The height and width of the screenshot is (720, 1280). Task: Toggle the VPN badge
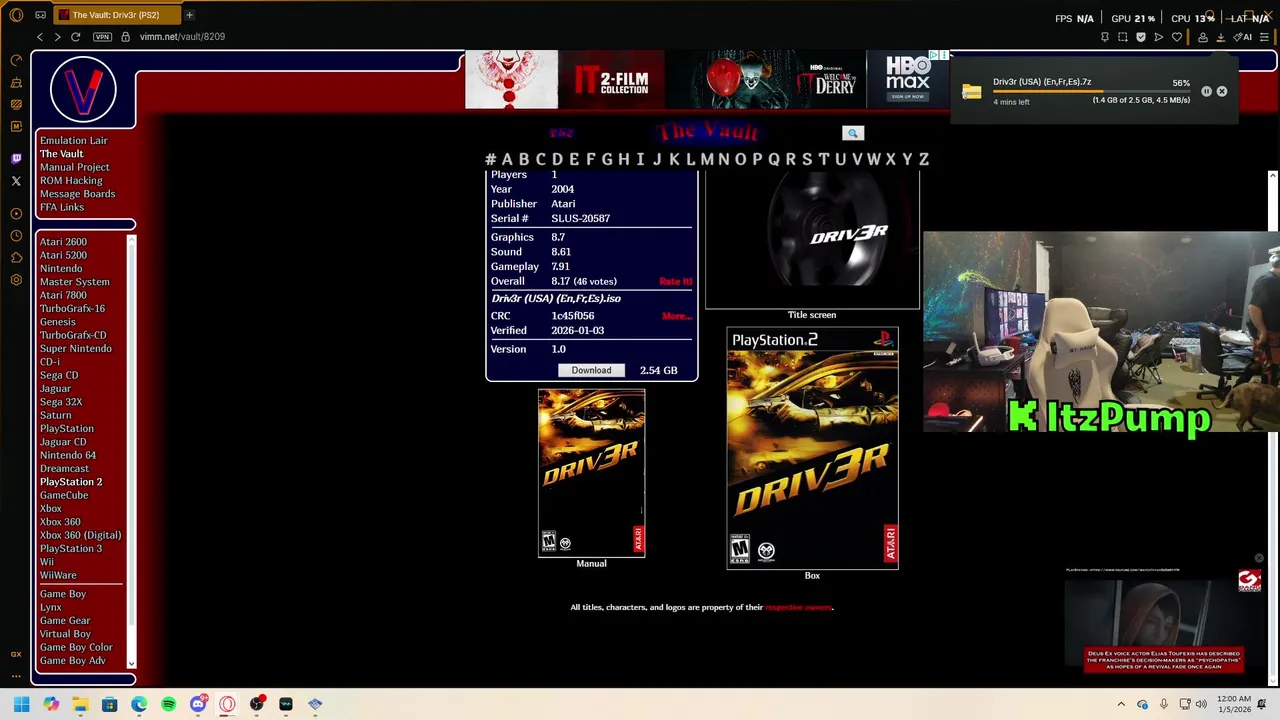click(102, 37)
